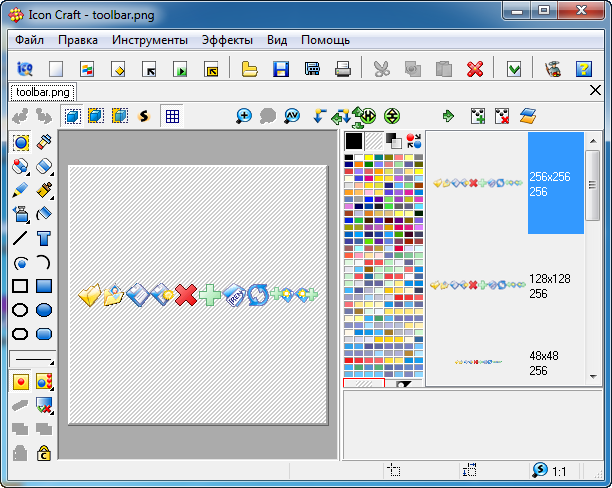The width and height of the screenshot is (612, 488).
Task: Select the text T tool
Action: 44,238
